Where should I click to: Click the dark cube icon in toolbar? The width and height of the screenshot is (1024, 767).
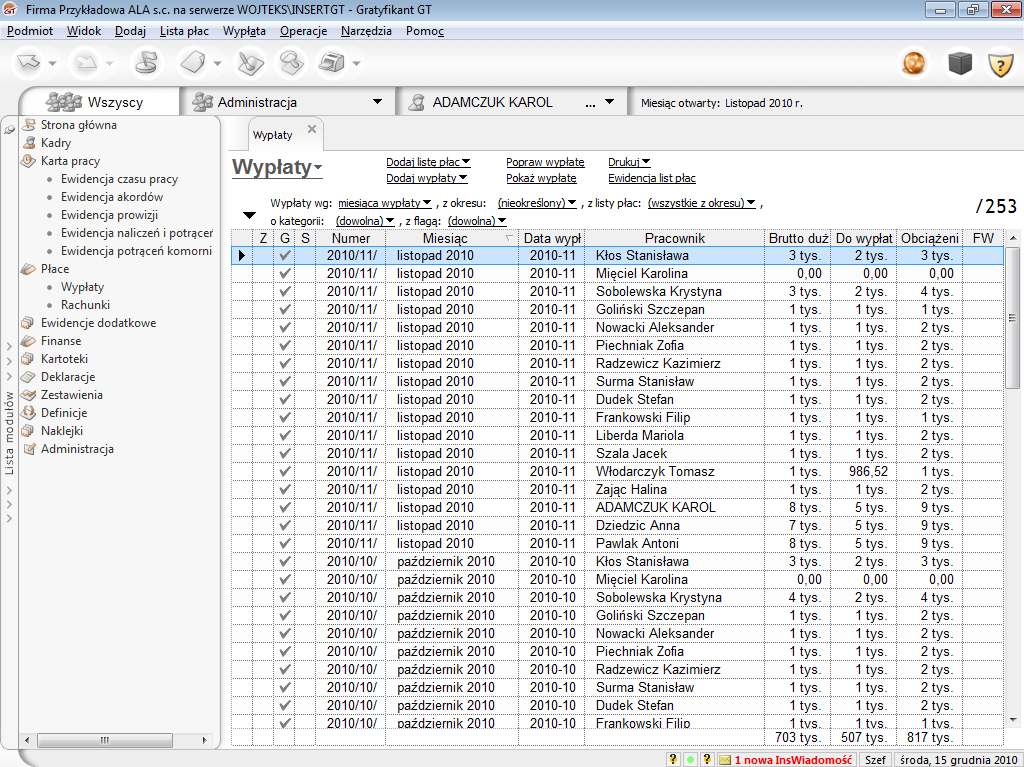point(960,64)
